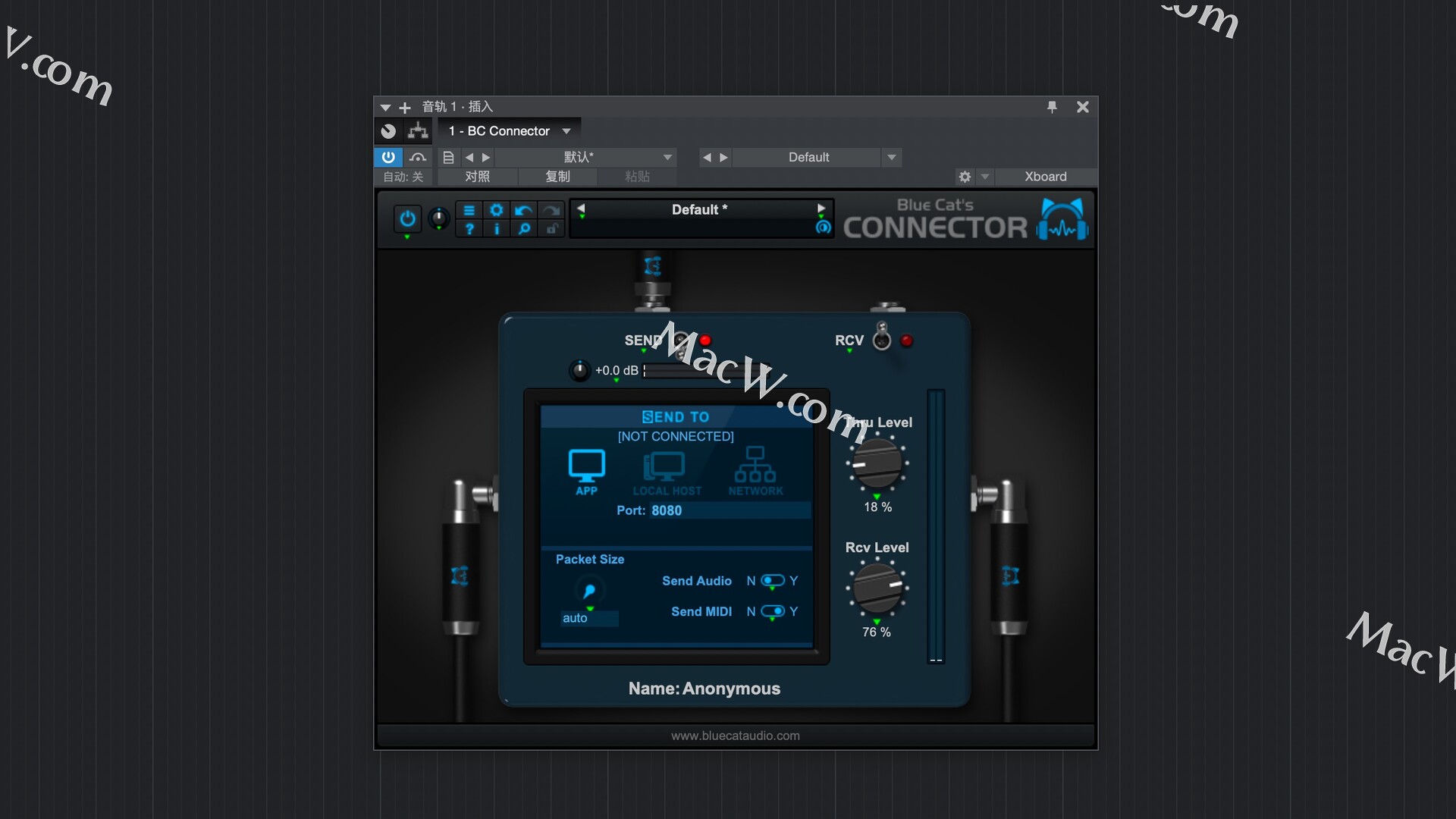Select the APP connection mode
Image resolution: width=1456 pixels, height=819 pixels.
(585, 470)
